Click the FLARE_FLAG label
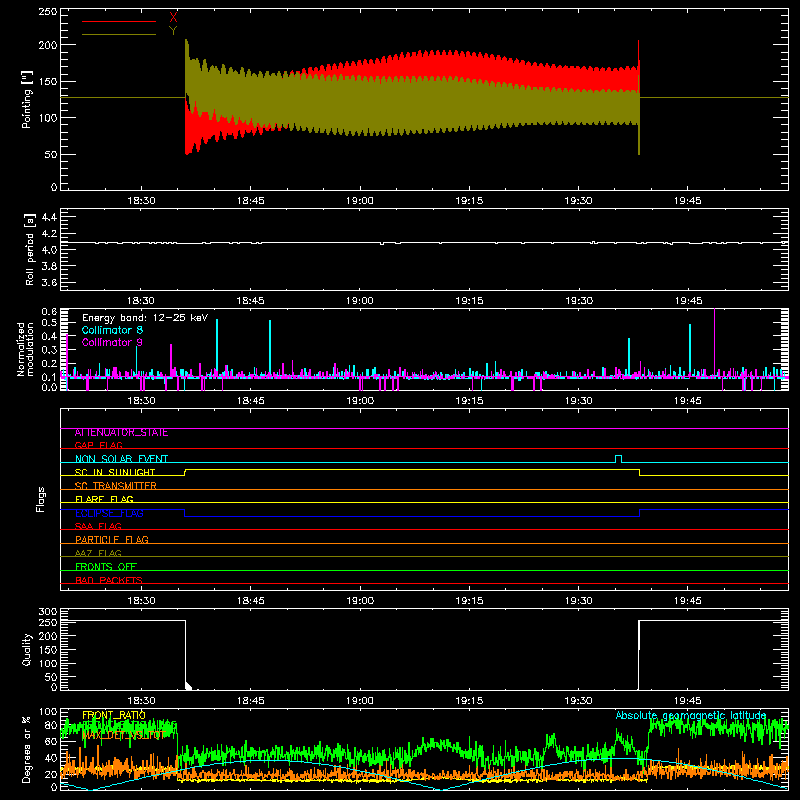Image resolution: width=800 pixels, height=800 pixels. (104, 499)
